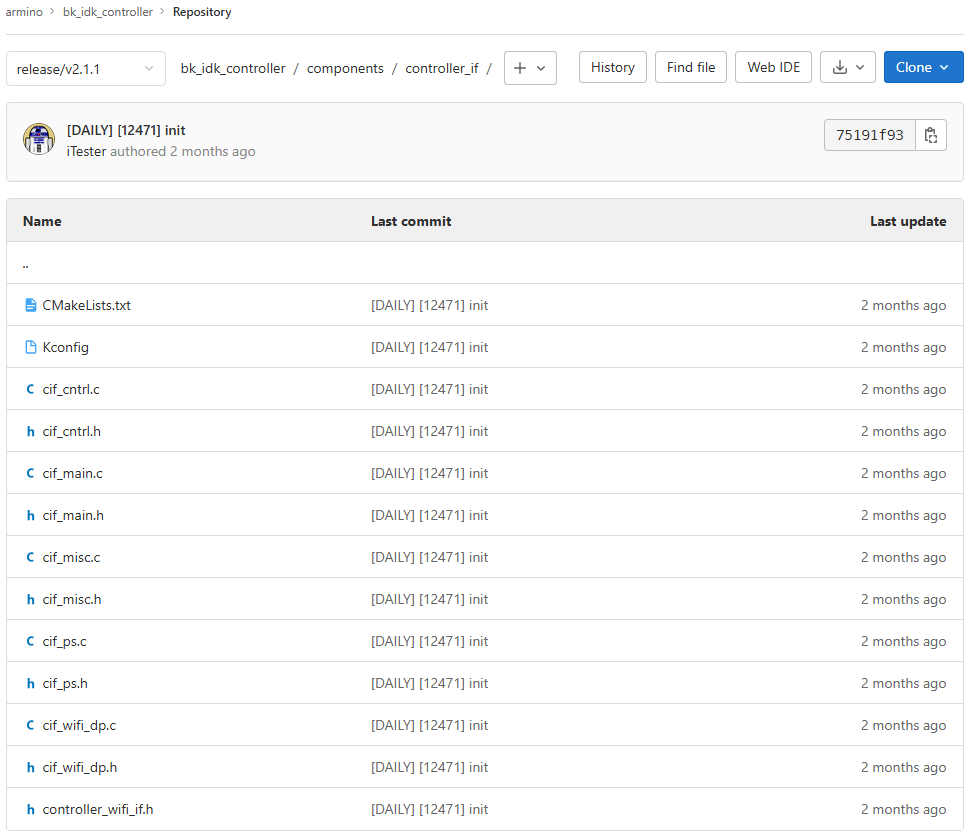974x837 pixels.
Task: Click the C file icon beside cif_main.c
Action: tap(29, 473)
